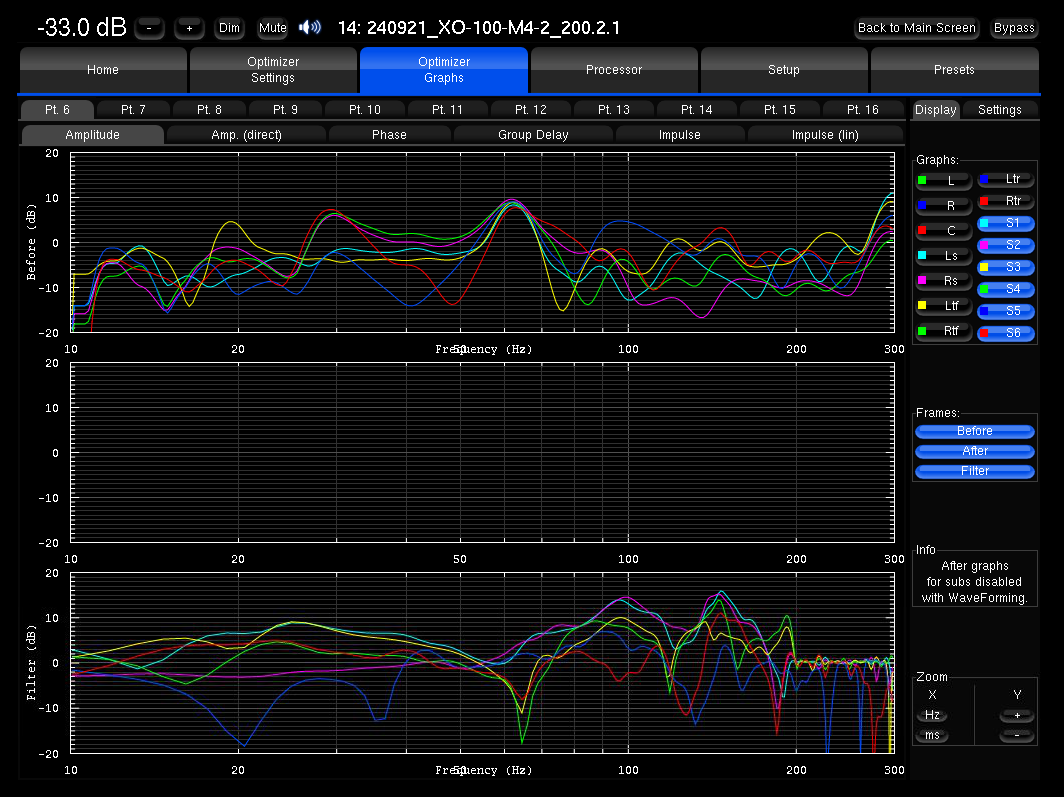1064x797 pixels.
Task: Select measurement point Pt. 10
Action: coord(366,110)
